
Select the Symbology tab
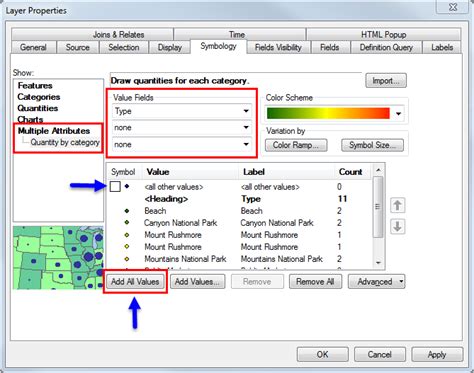(x=218, y=46)
